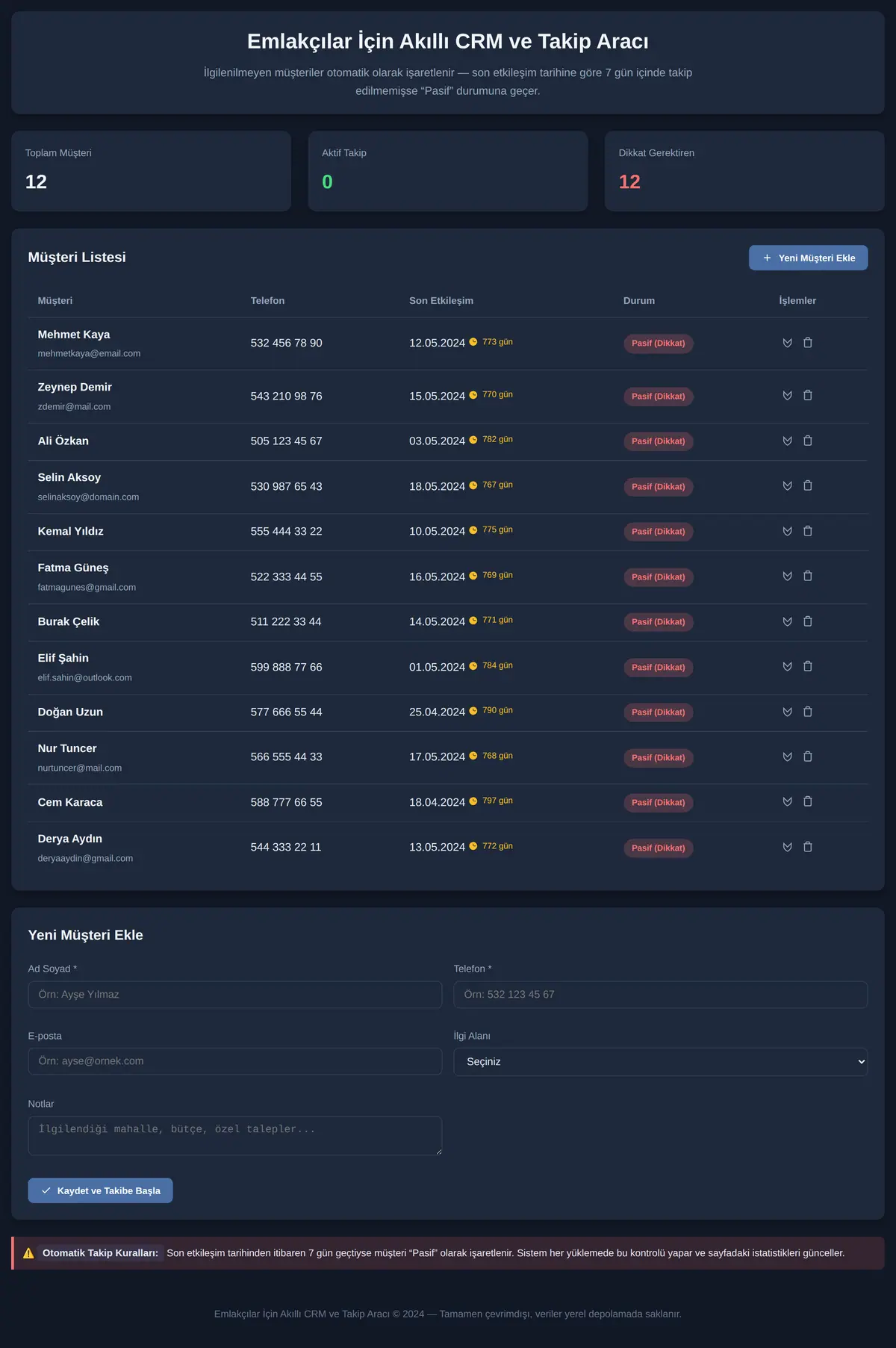Click the trash icon for Elif Şahin

pyautogui.click(x=808, y=666)
